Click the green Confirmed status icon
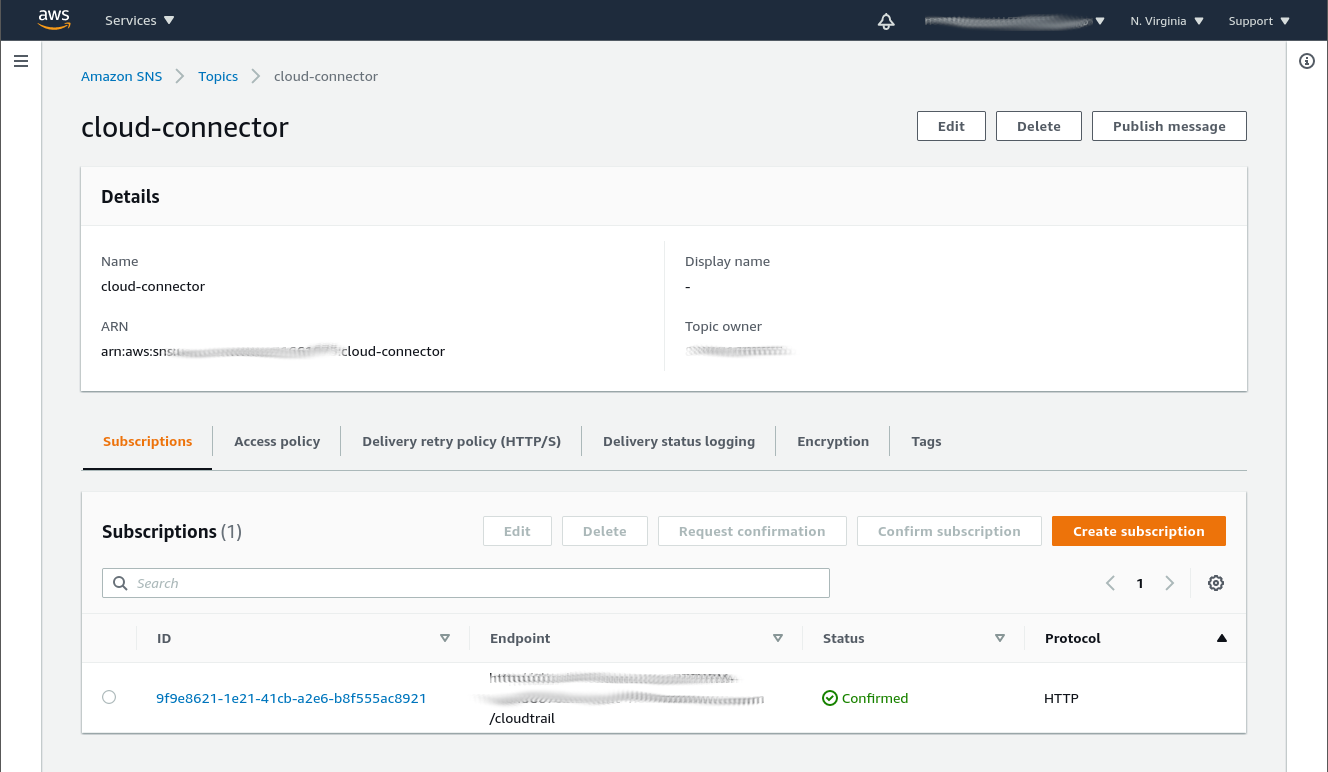Screen dimensions: 1328x772 point(830,698)
